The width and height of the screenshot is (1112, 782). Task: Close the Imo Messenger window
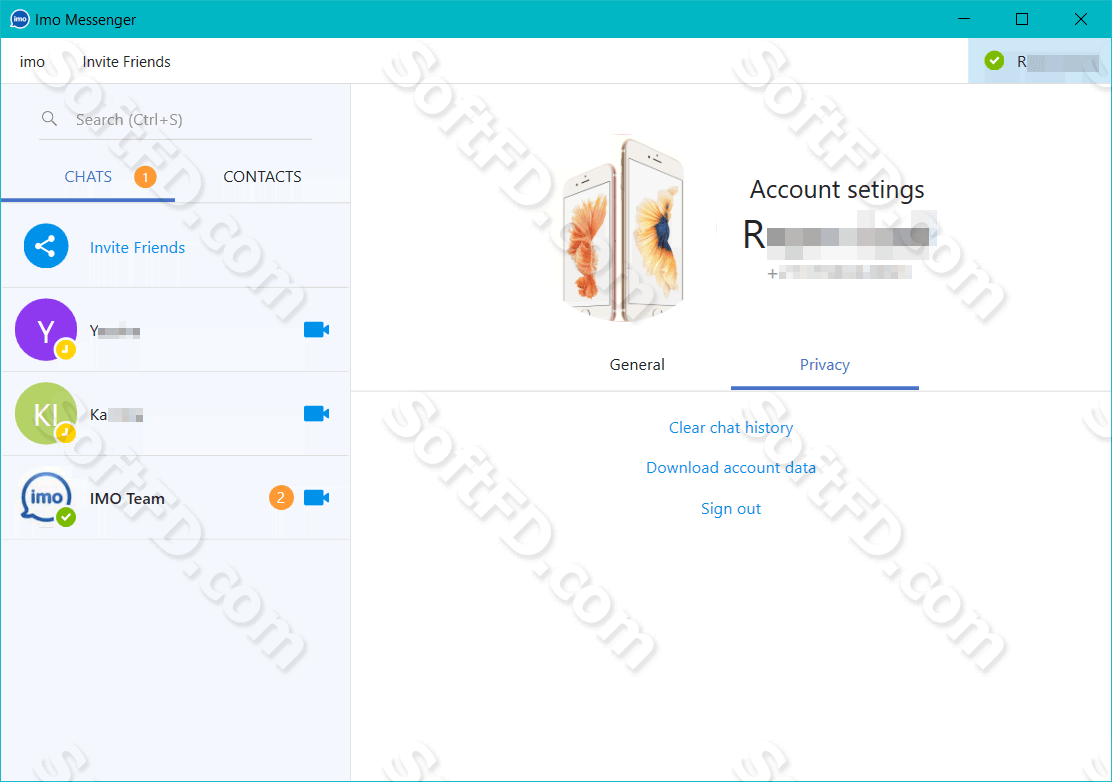[x=1081, y=19]
